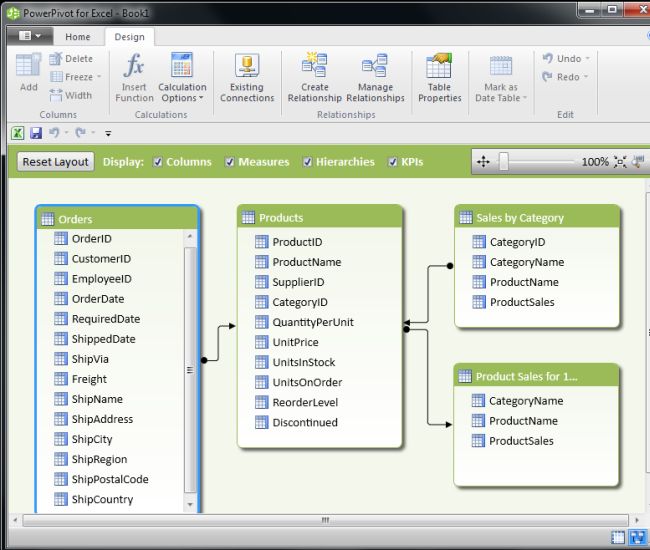Open Manage Relationships
The image size is (650, 550).
(x=375, y=78)
